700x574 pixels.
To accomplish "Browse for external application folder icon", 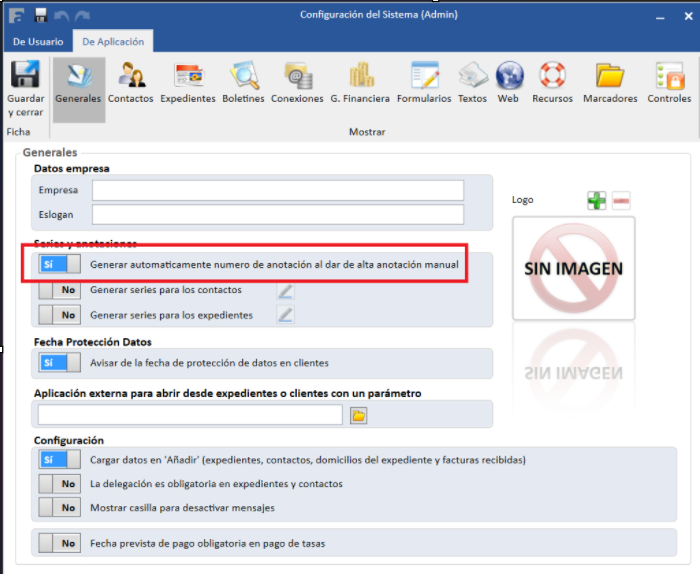I will [358, 415].
